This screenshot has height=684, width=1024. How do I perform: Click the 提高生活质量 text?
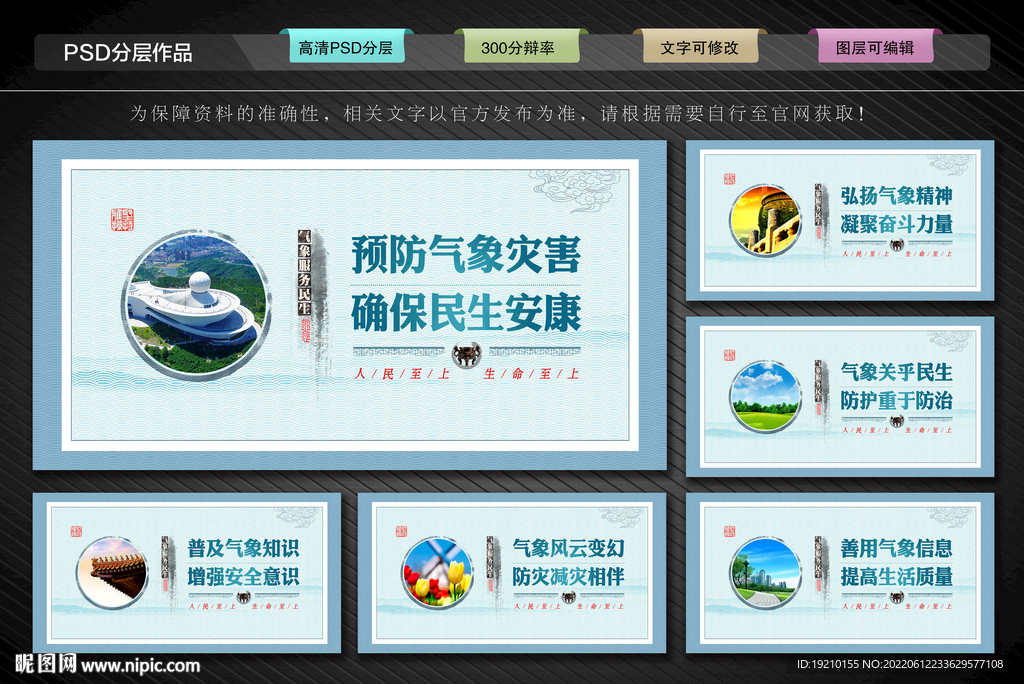[x=897, y=577]
